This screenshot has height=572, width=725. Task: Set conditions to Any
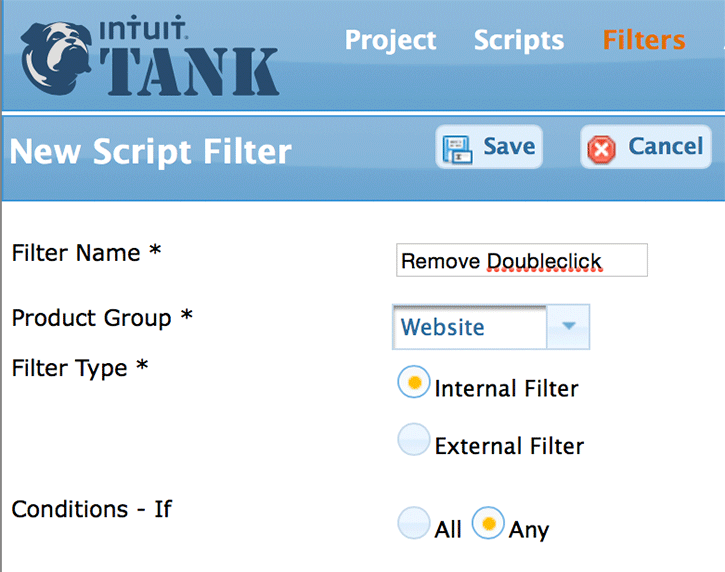click(487, 524)
